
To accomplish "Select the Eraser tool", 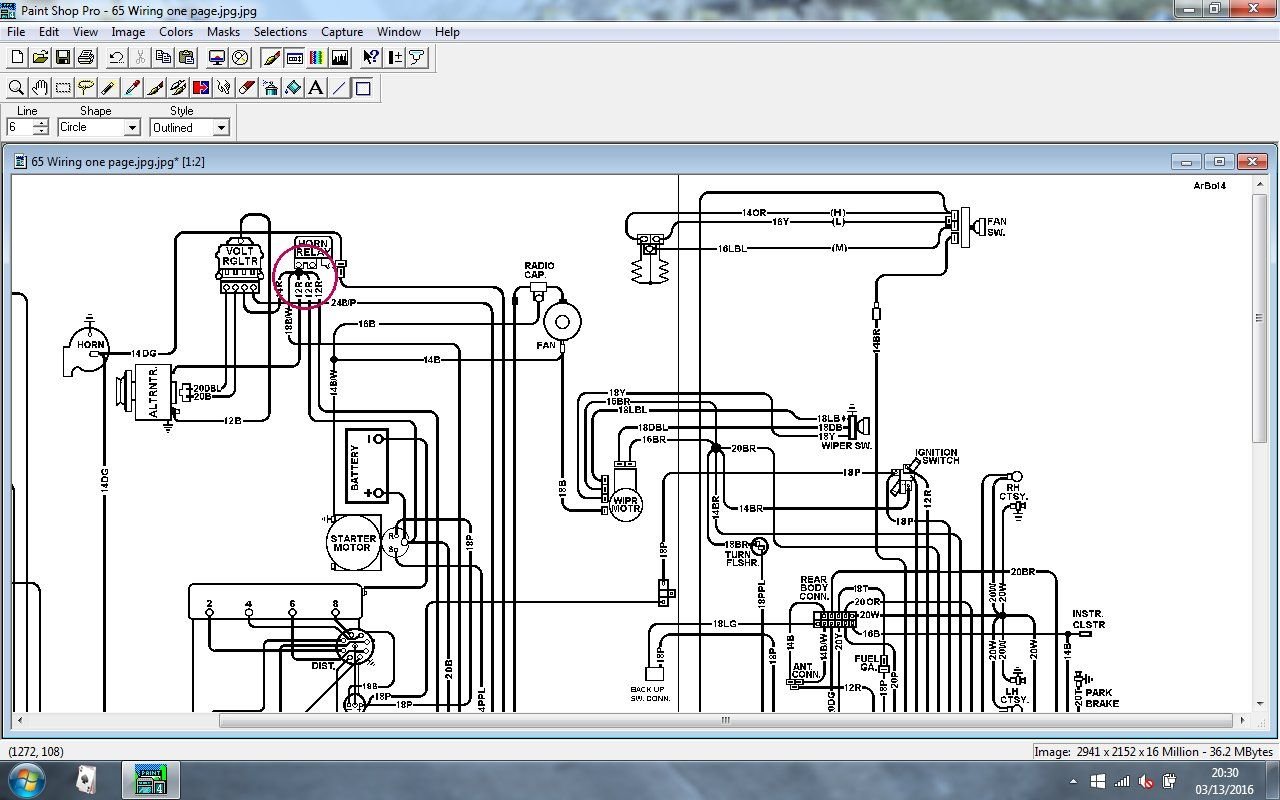I will [247, 88].
